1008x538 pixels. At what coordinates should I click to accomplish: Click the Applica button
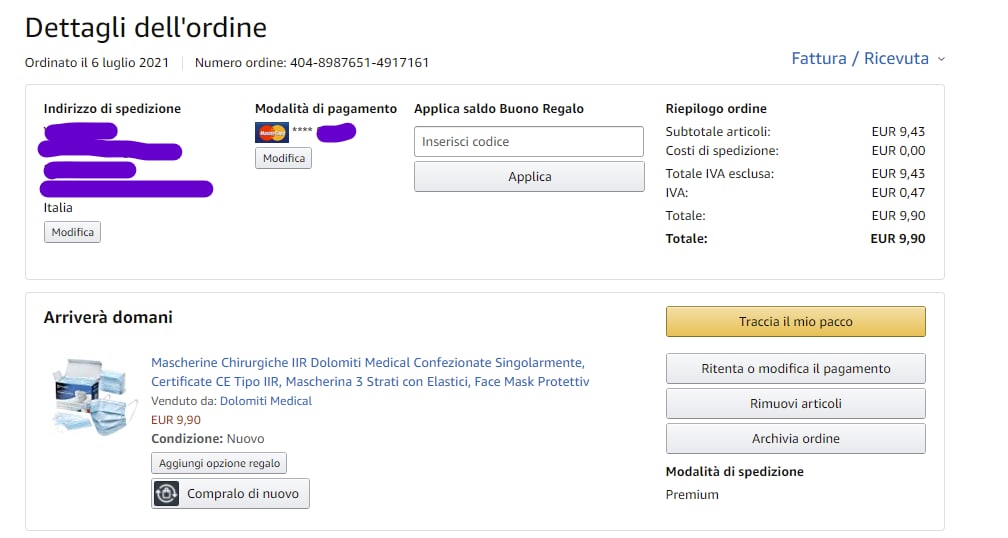[529, 177]
